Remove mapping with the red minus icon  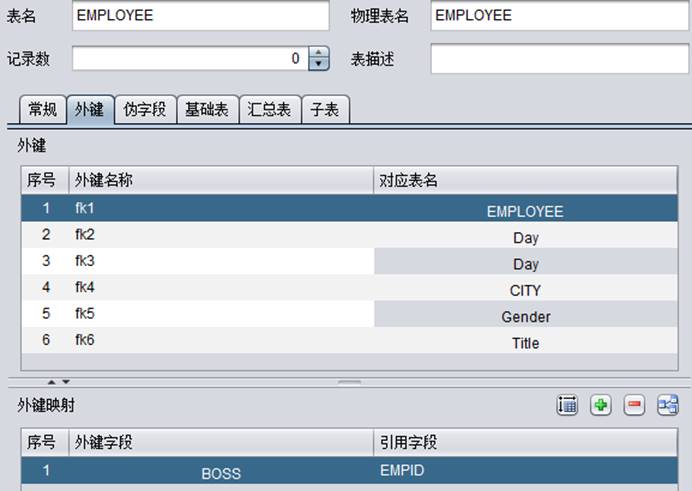point(634,405)
